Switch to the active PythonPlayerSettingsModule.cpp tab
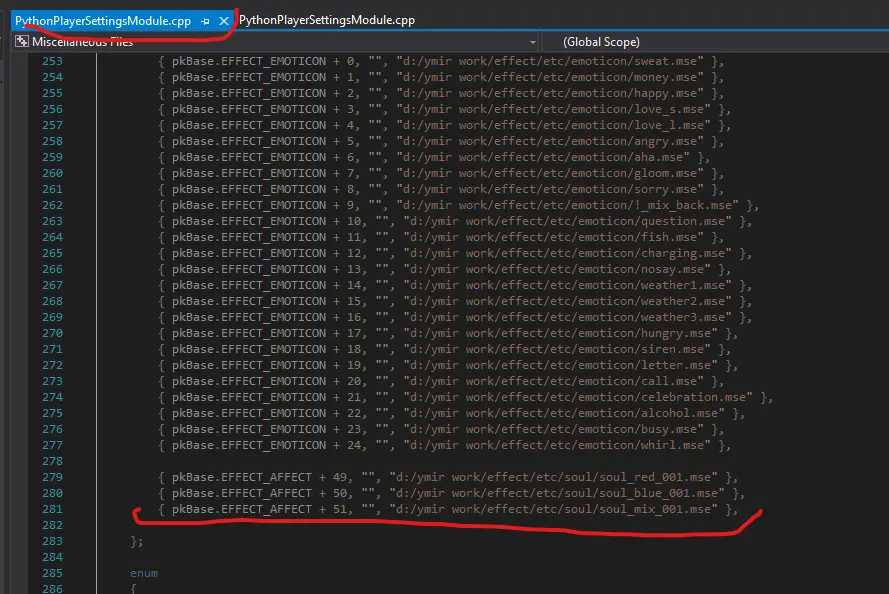 102,20
